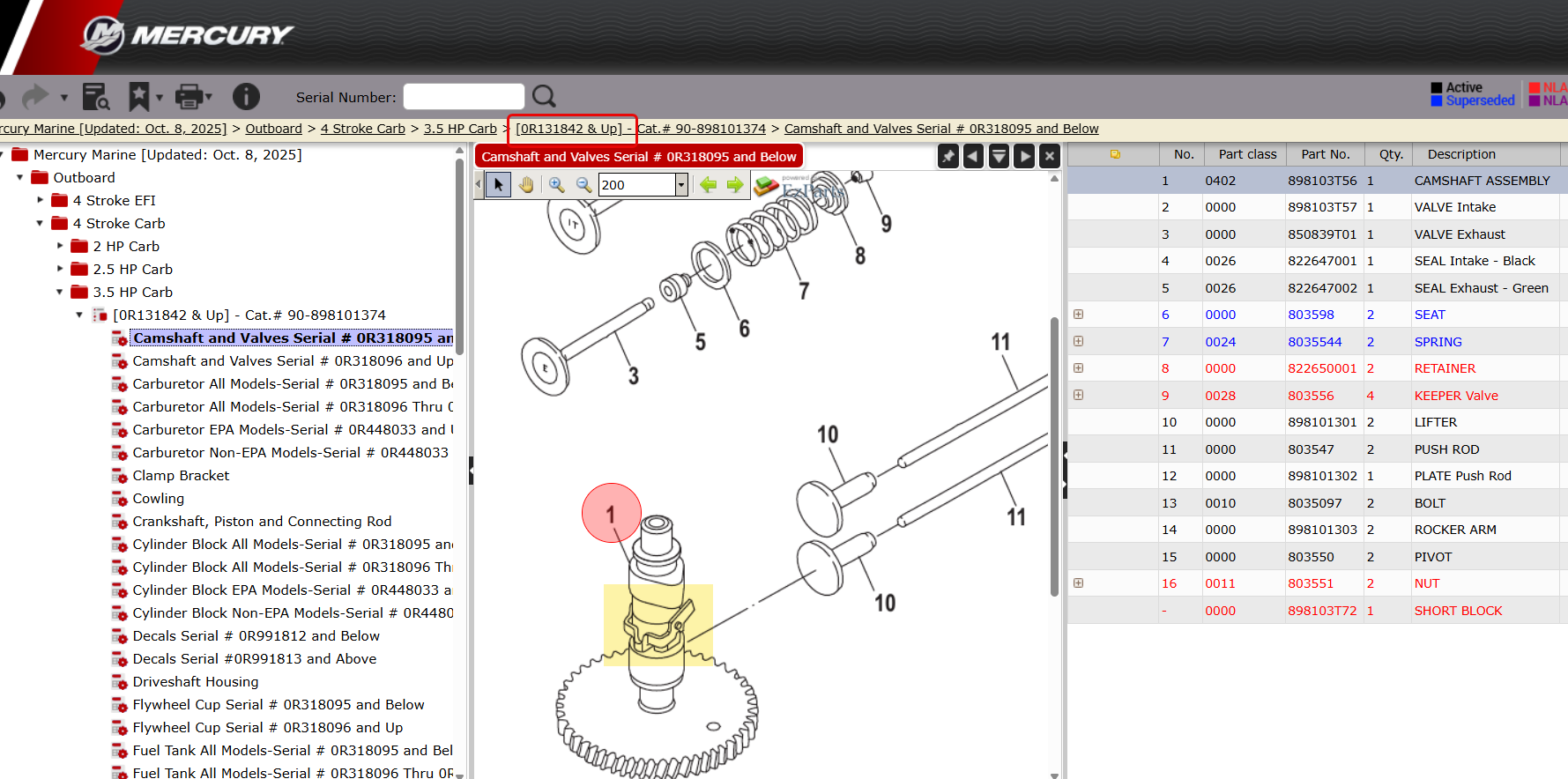Sort by the Part No. column header
Screen dimensions: 1568x779
pyautogui.click(x=1325, y=154)
